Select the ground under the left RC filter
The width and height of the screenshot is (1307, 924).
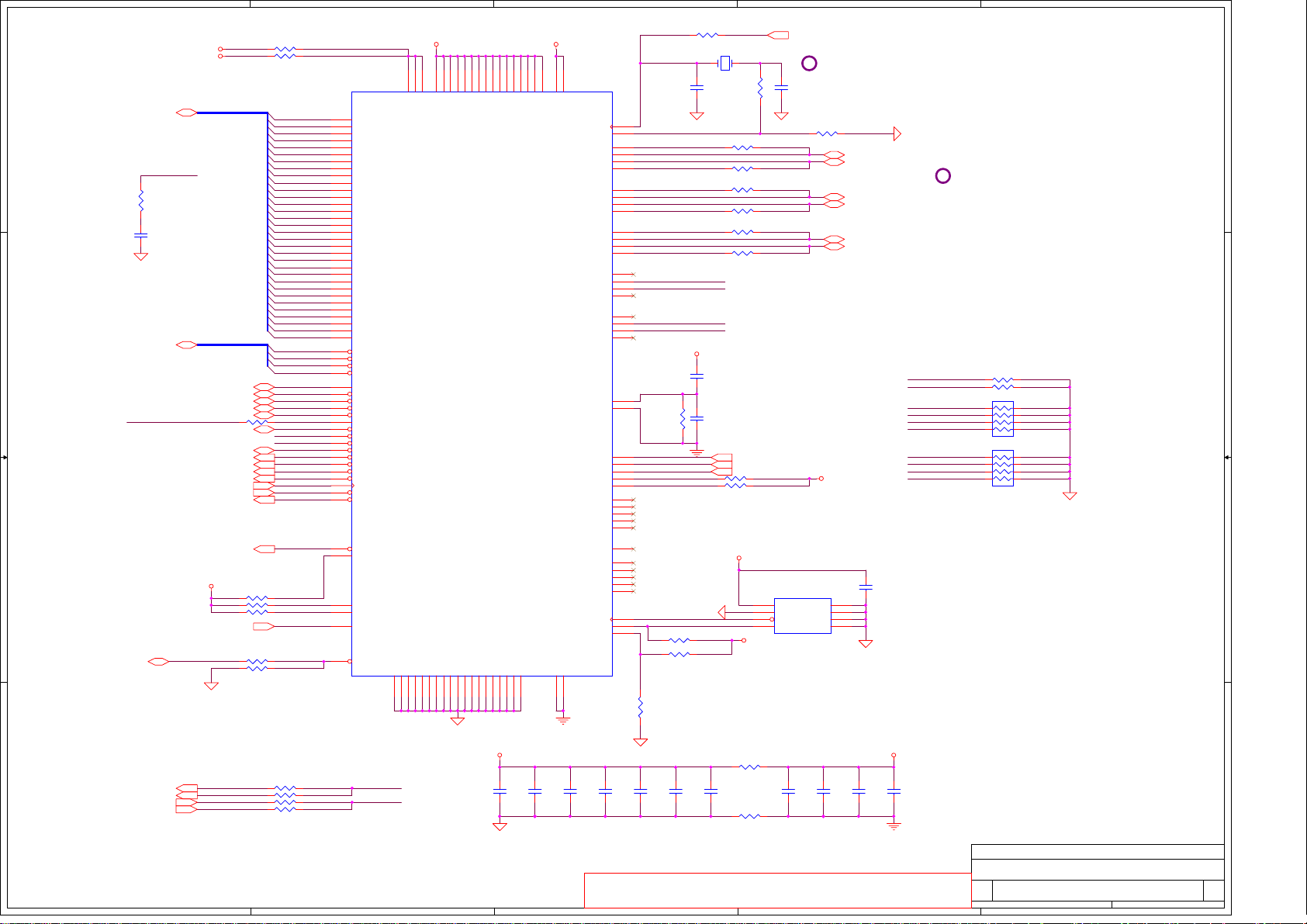pyautogui.click(x=140, y=256)
